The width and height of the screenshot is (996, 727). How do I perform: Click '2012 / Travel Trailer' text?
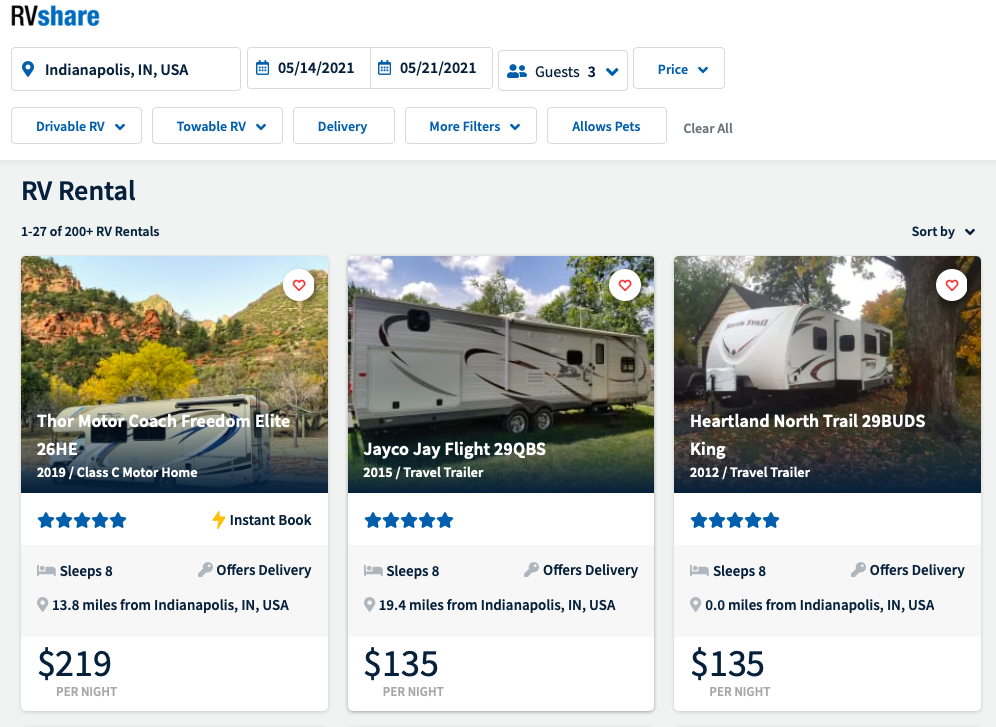[750, 472]
